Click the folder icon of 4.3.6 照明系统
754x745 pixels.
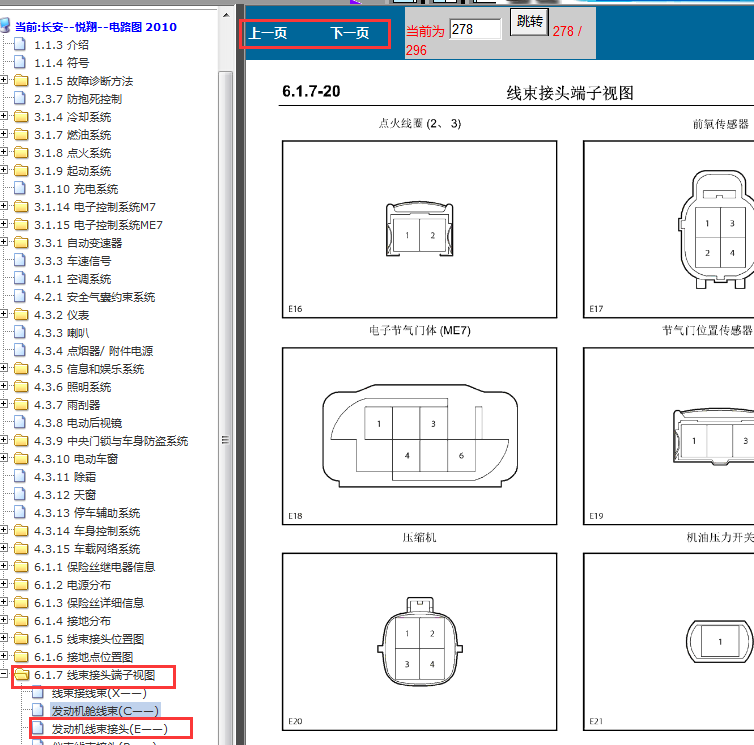[21, 387]
